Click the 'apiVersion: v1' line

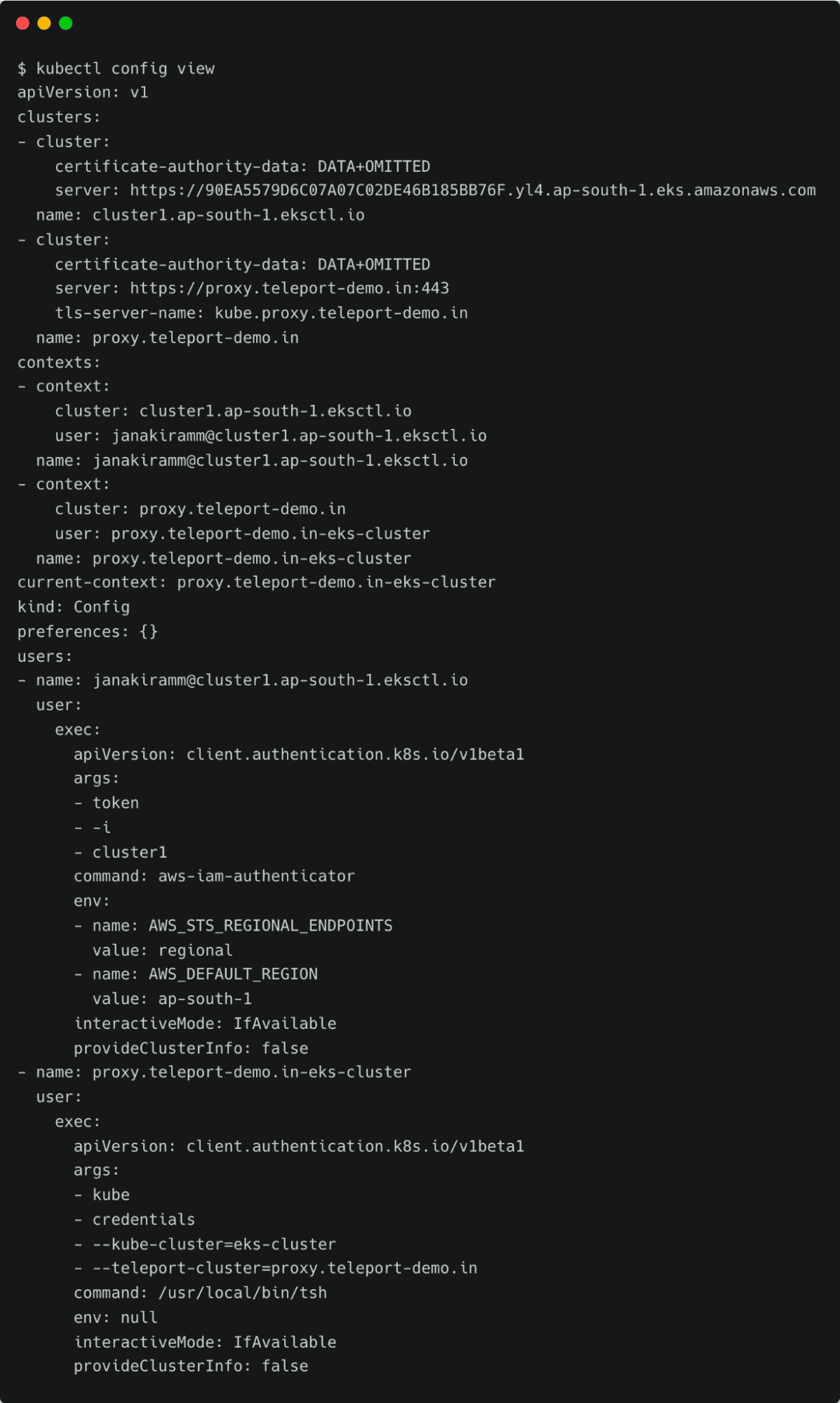(x=83, y=93)
